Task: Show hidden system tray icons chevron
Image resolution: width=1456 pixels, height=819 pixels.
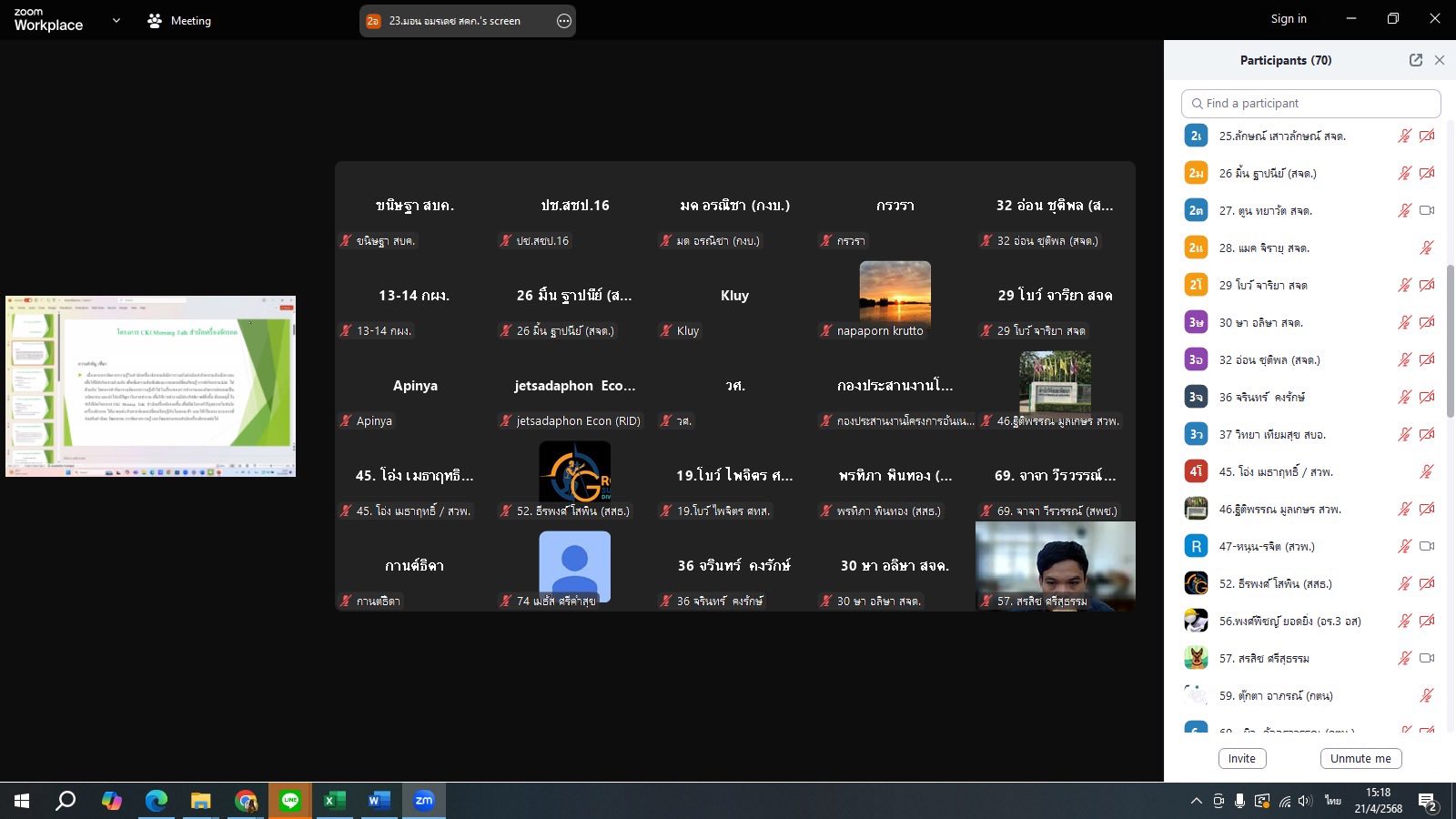Action: [x=1196, y=801]
